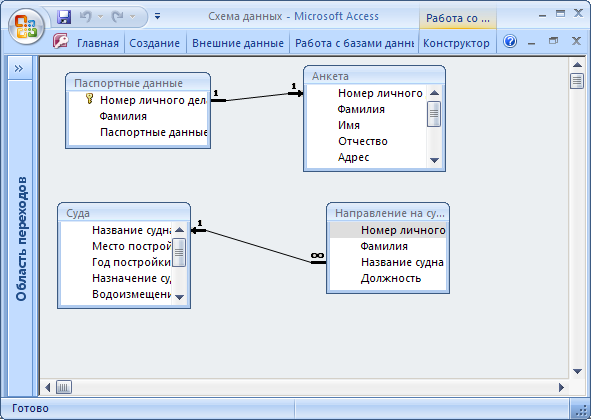Select Место постройки field in Суда

tap(132, 246)
